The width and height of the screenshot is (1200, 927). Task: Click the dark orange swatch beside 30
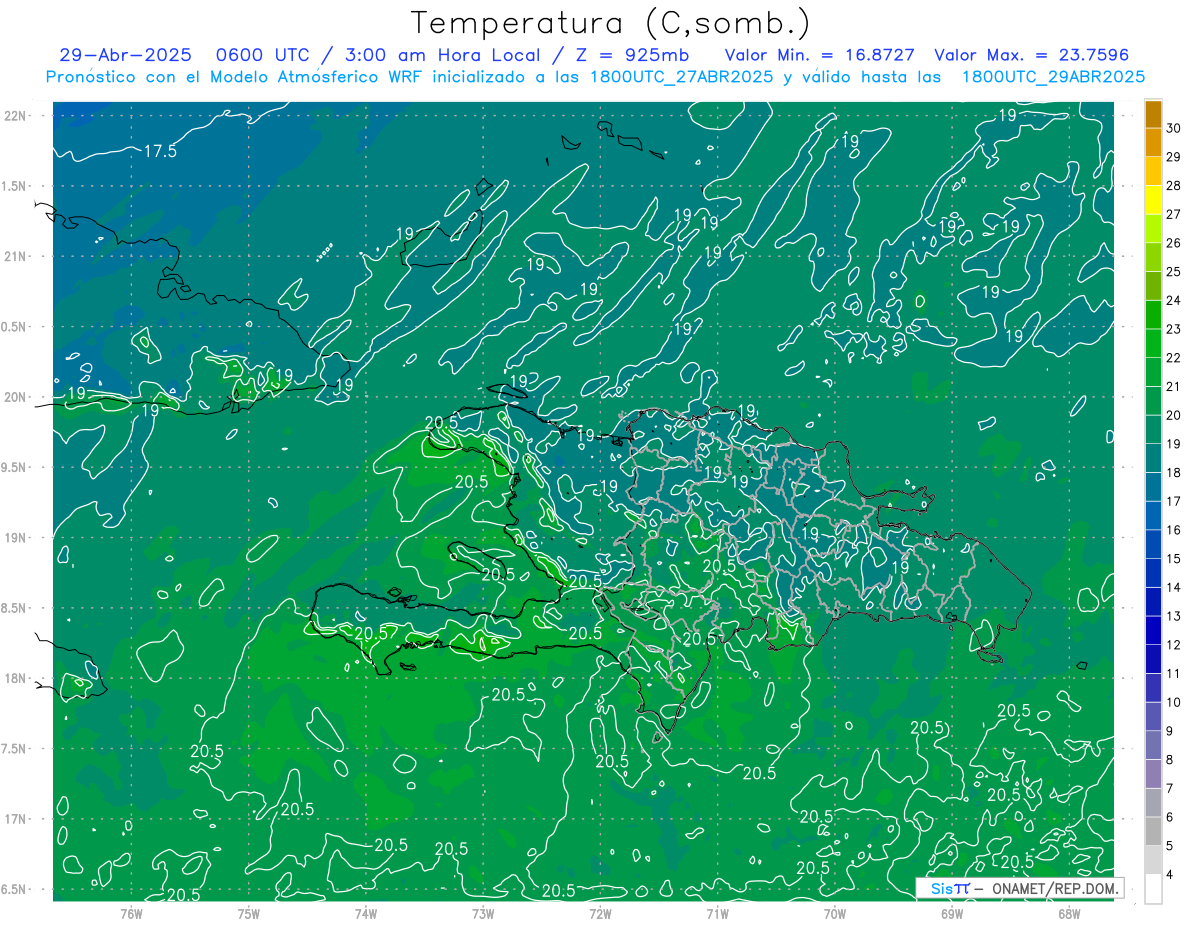click(1153, 115)
